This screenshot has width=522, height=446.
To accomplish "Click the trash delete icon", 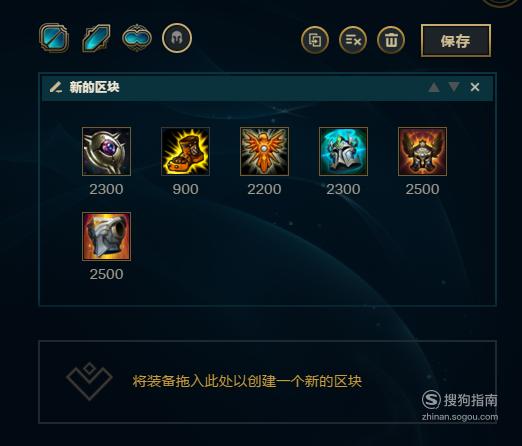I will pyautogui.click(x=391, y=40).
